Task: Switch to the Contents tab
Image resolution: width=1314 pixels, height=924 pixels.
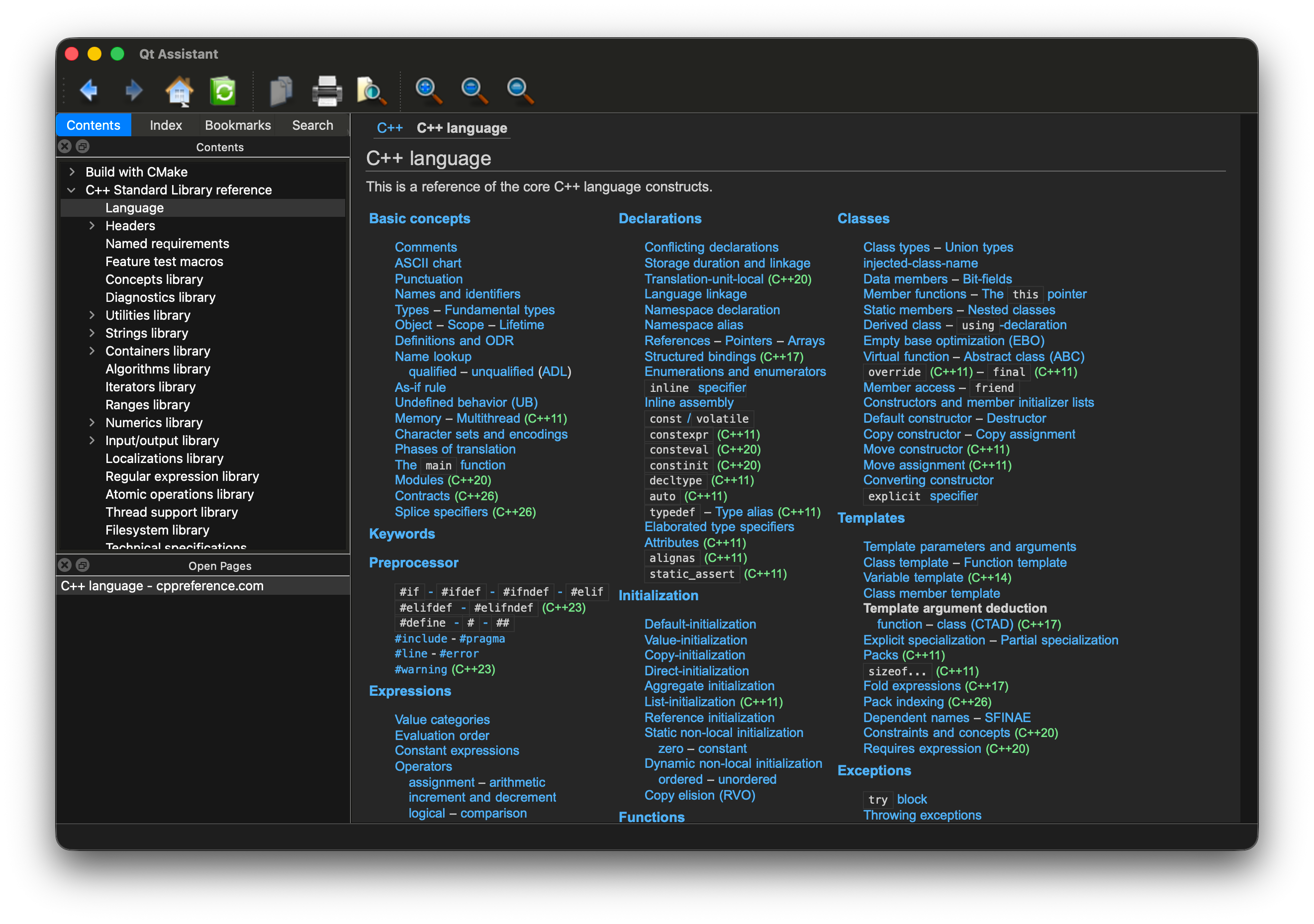Action: tap(94, 125)
